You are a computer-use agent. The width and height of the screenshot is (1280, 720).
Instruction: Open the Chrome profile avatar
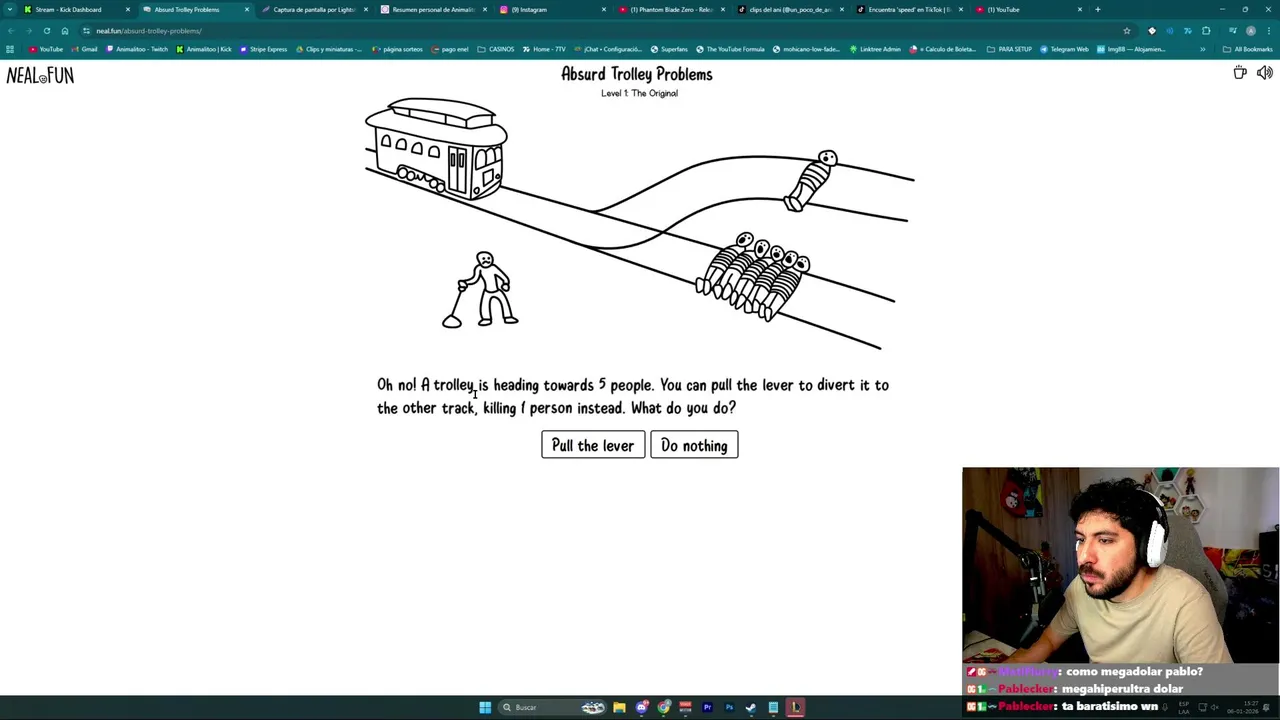click(1250, 31)
